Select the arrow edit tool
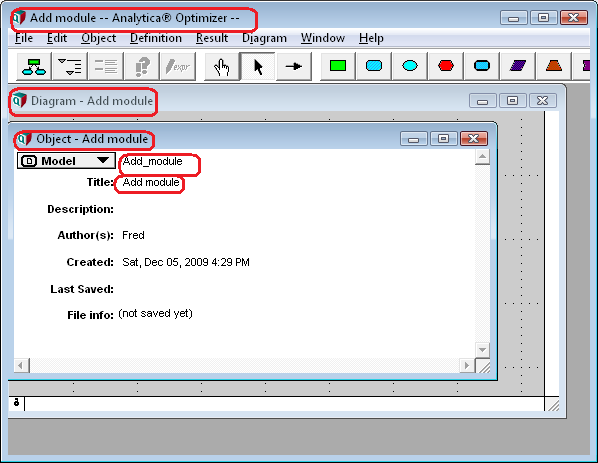 pyautogui.click(x=258, y=67)
